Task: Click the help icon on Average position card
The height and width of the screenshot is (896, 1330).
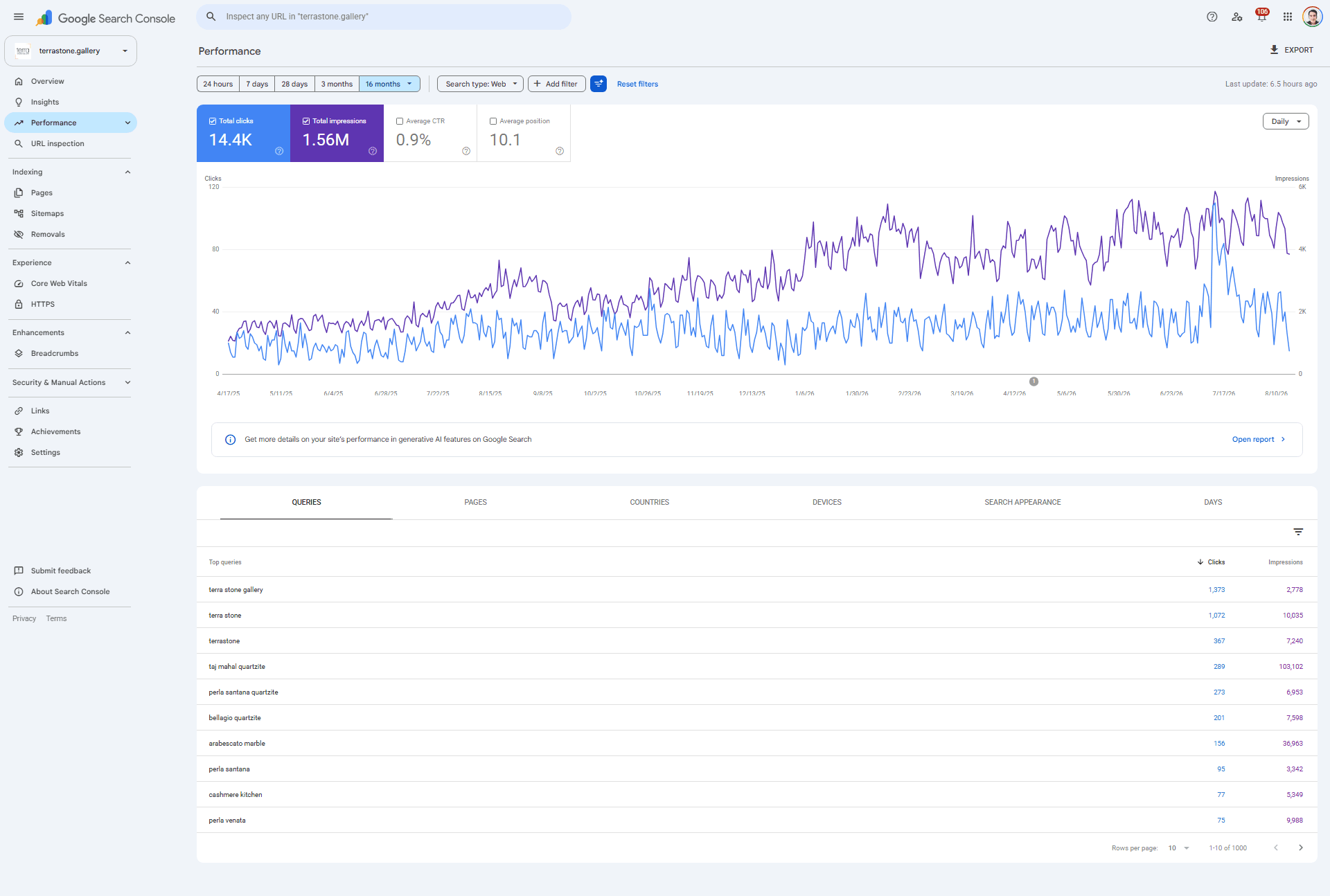Action: point(560,151)
